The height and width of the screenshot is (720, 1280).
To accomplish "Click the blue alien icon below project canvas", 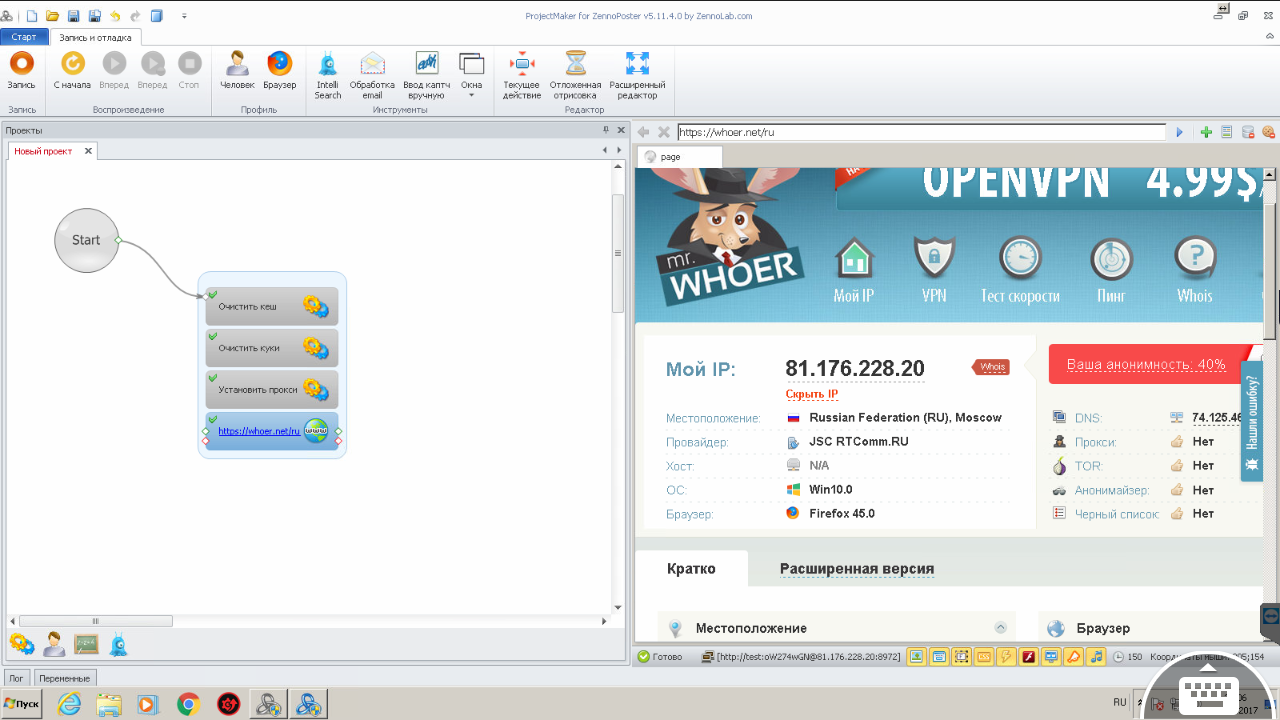I will pyautogui.click(x=118, y=644).
